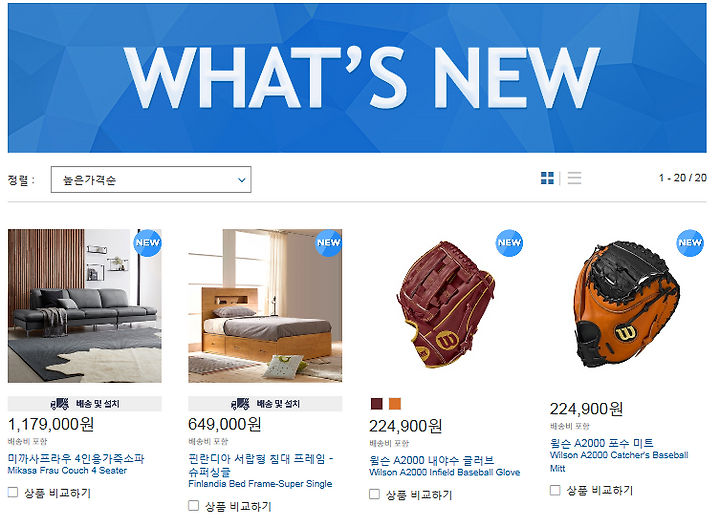Switch to list view layout icon

click(574, 178)
